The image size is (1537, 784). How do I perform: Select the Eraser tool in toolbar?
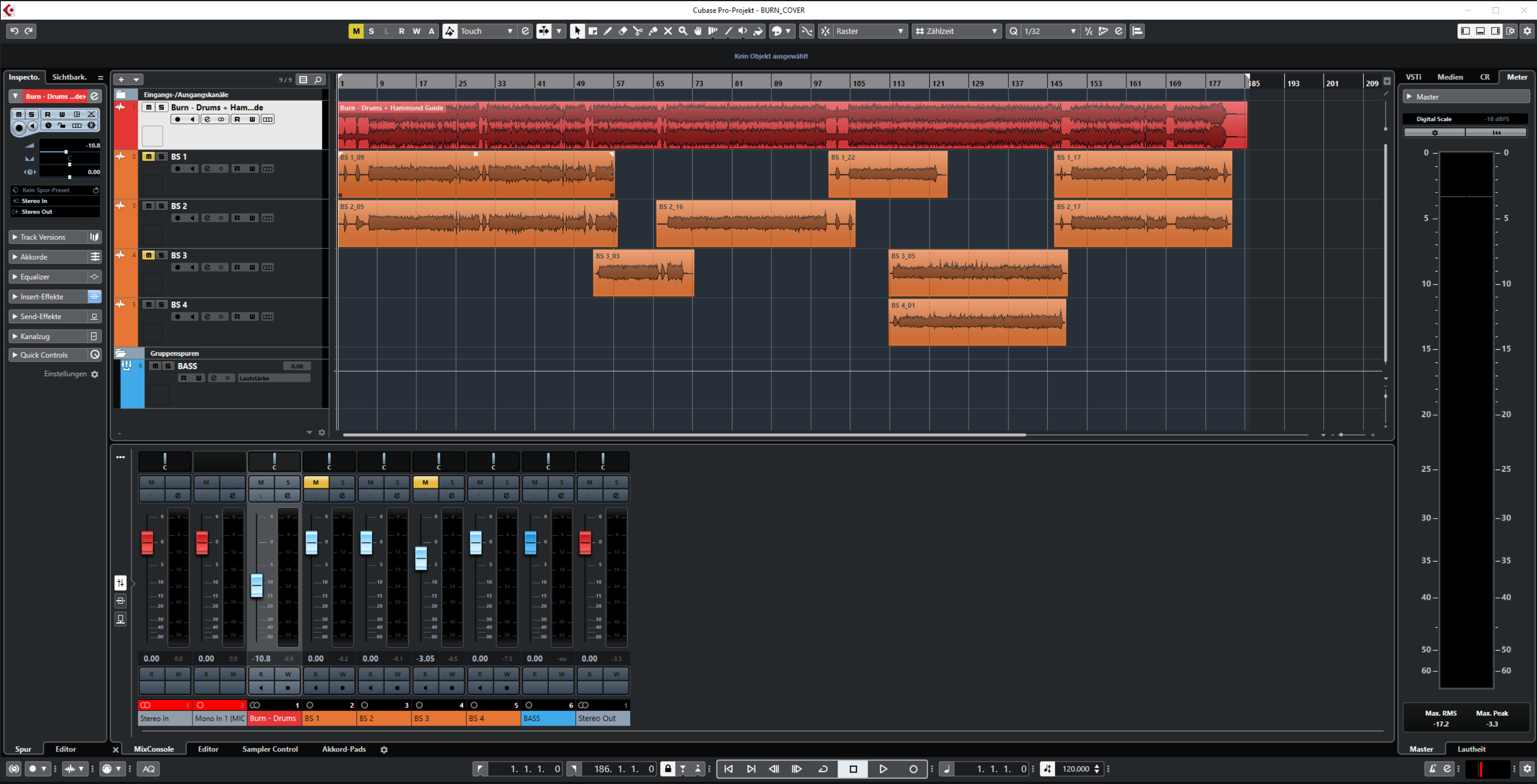(623, 31)
